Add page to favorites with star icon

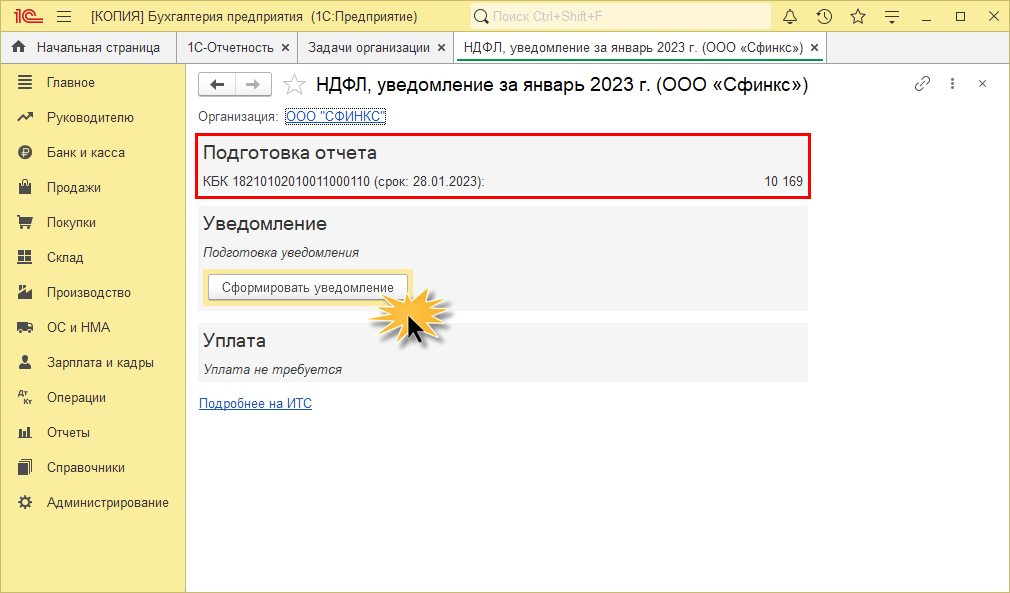294,84
